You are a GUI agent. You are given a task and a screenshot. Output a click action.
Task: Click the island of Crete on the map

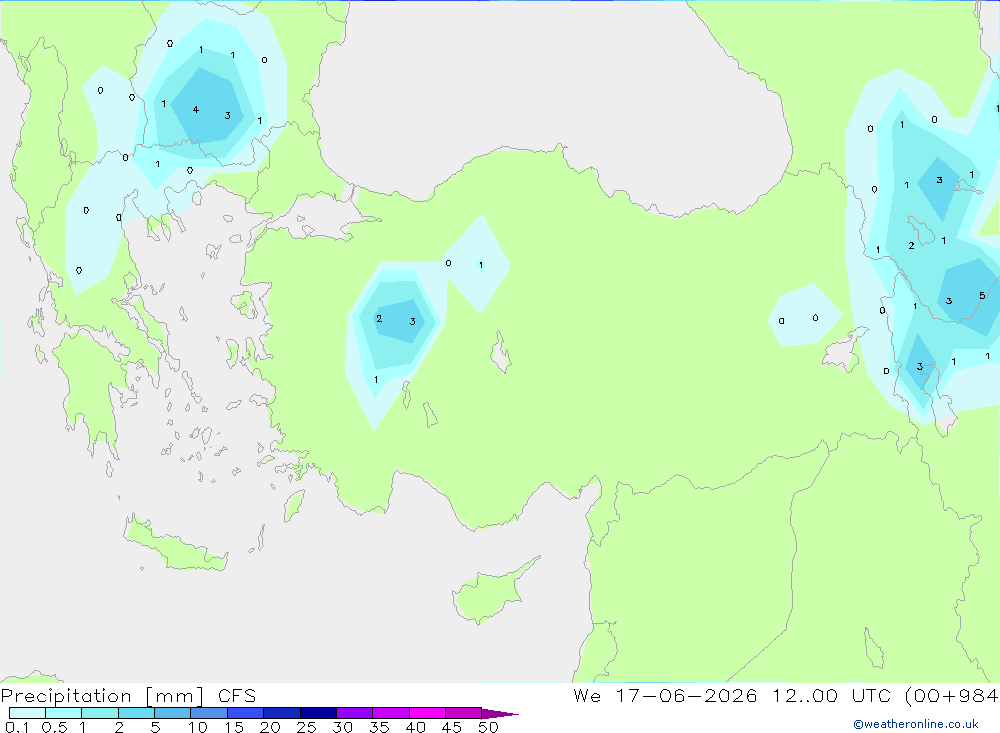point(175,545)
